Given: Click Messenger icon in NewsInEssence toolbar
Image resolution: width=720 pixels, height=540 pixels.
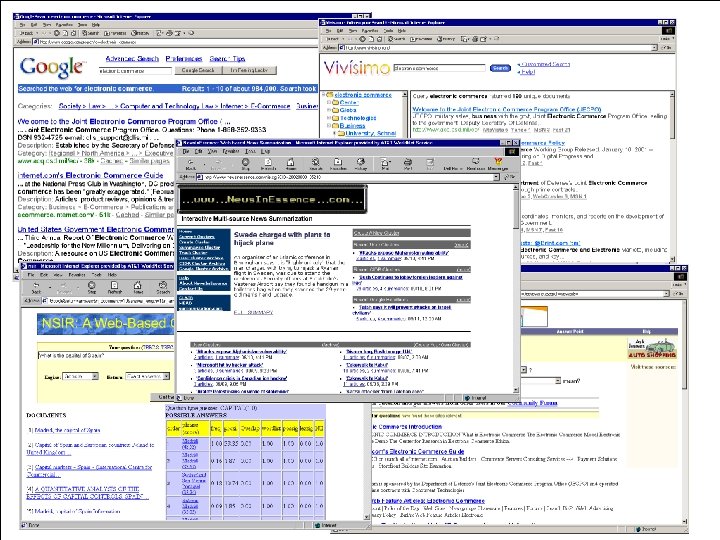Looking at the screenshot, I should coord(498,163).
